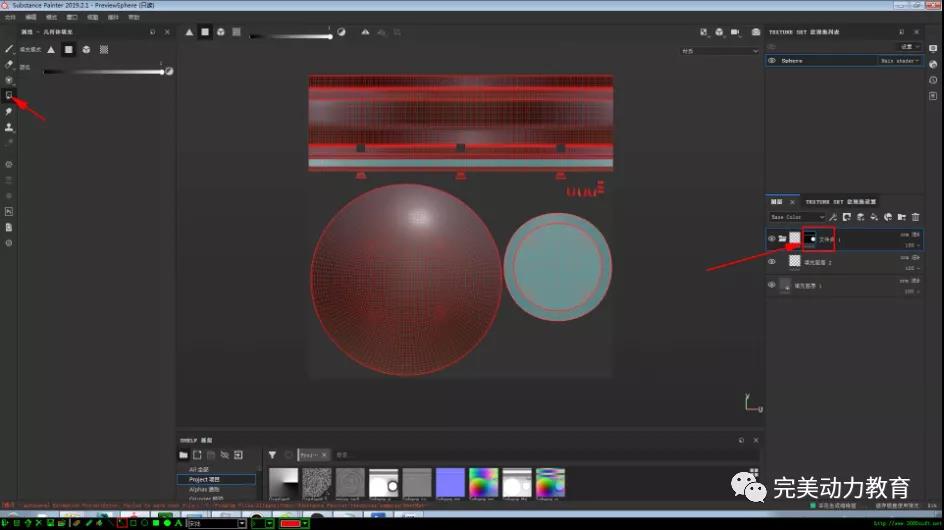Open the second menu in menu bar
This screenshot has height=530, width=944.
(x=30, y=18)
